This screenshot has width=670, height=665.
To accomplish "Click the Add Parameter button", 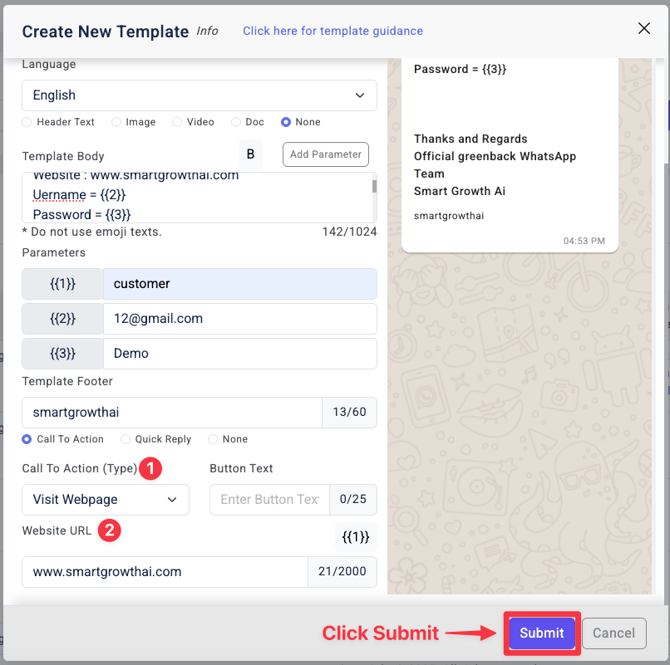I will (x=325, y=154).
